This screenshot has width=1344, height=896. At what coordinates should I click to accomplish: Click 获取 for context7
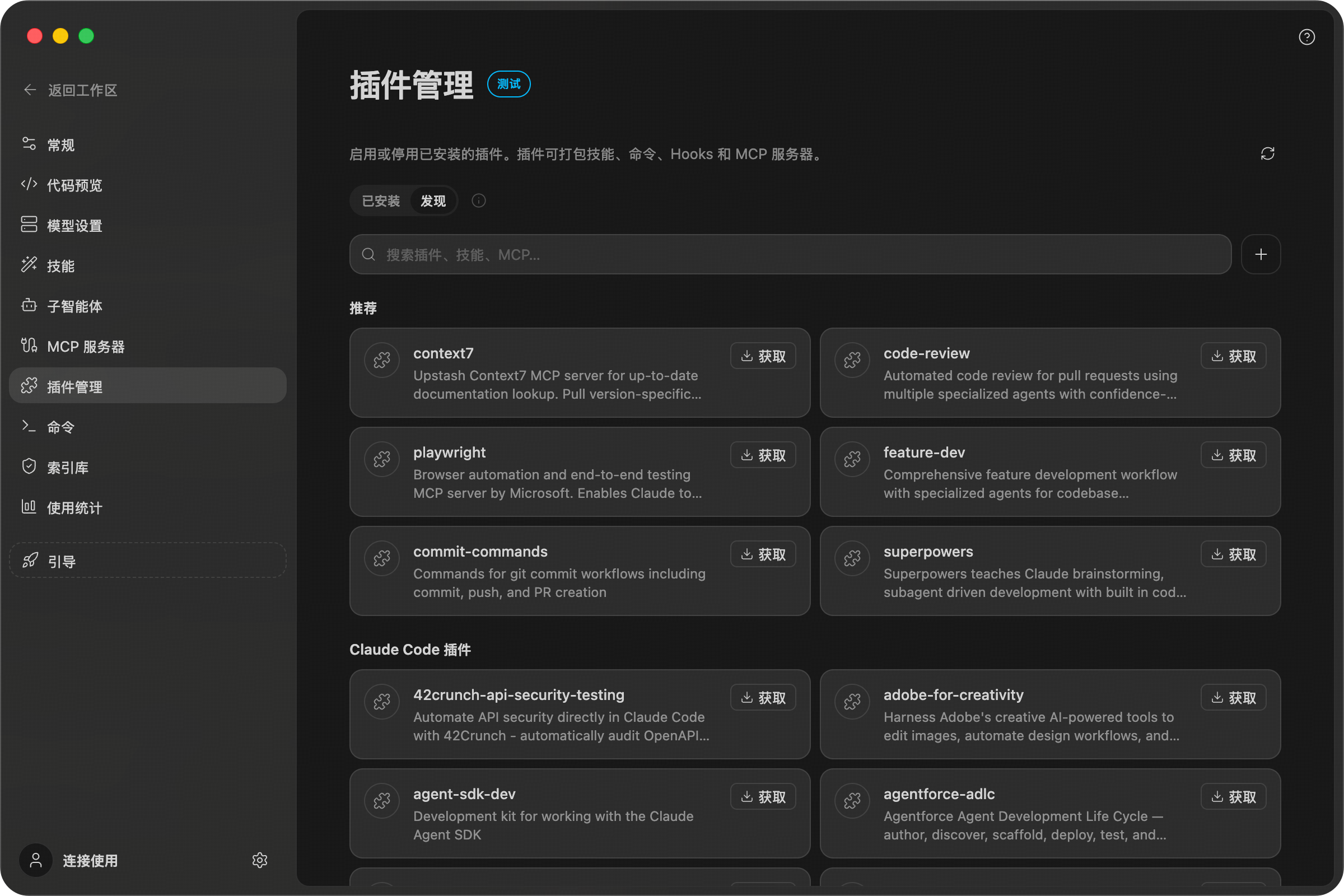pos(763,356)
